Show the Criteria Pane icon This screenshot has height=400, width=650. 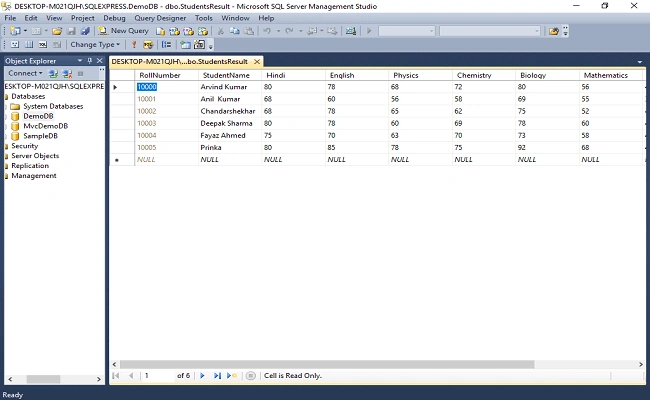tap(29, 44)
